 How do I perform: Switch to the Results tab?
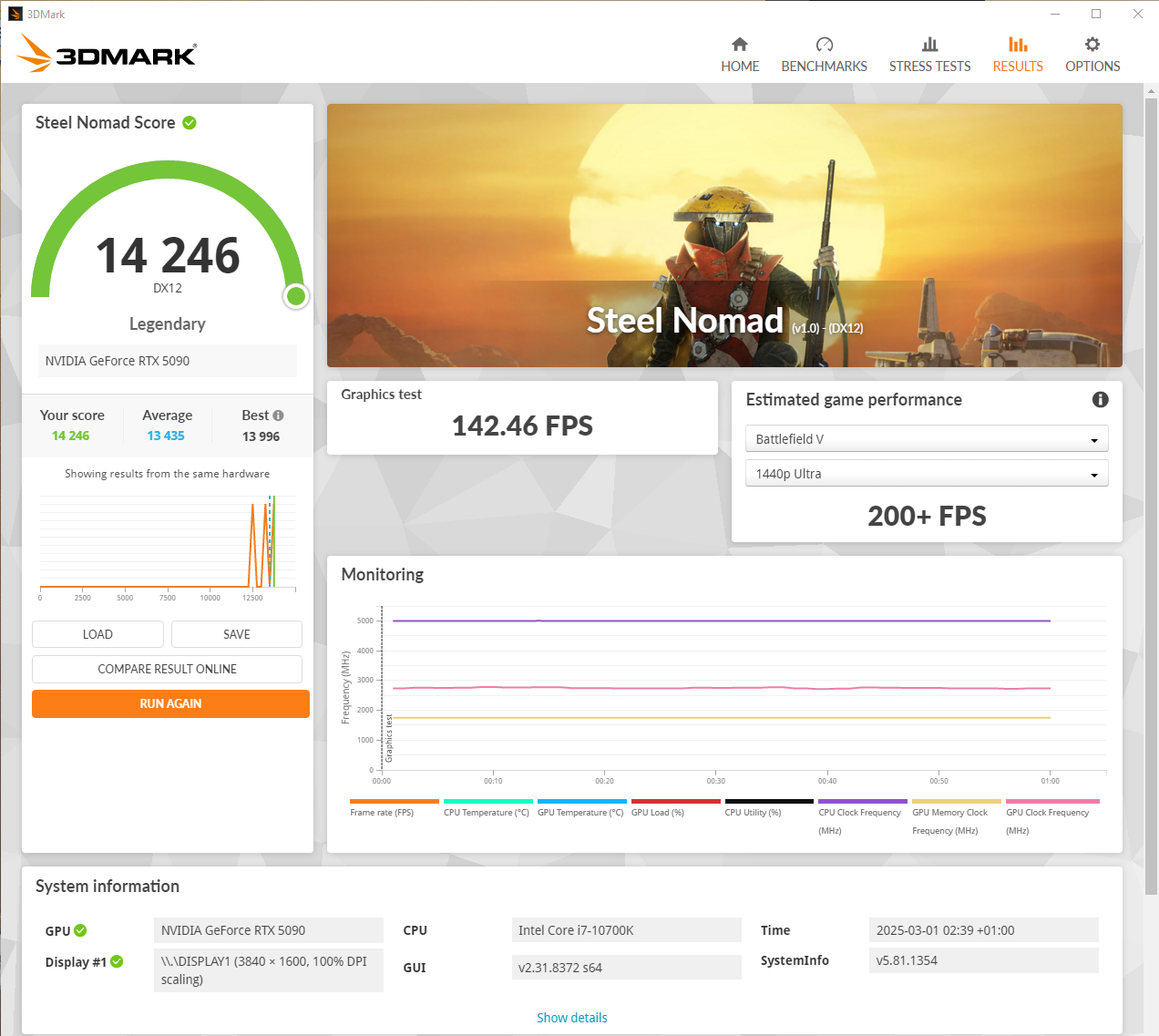pyautogui.click(x=1017, y=56)
